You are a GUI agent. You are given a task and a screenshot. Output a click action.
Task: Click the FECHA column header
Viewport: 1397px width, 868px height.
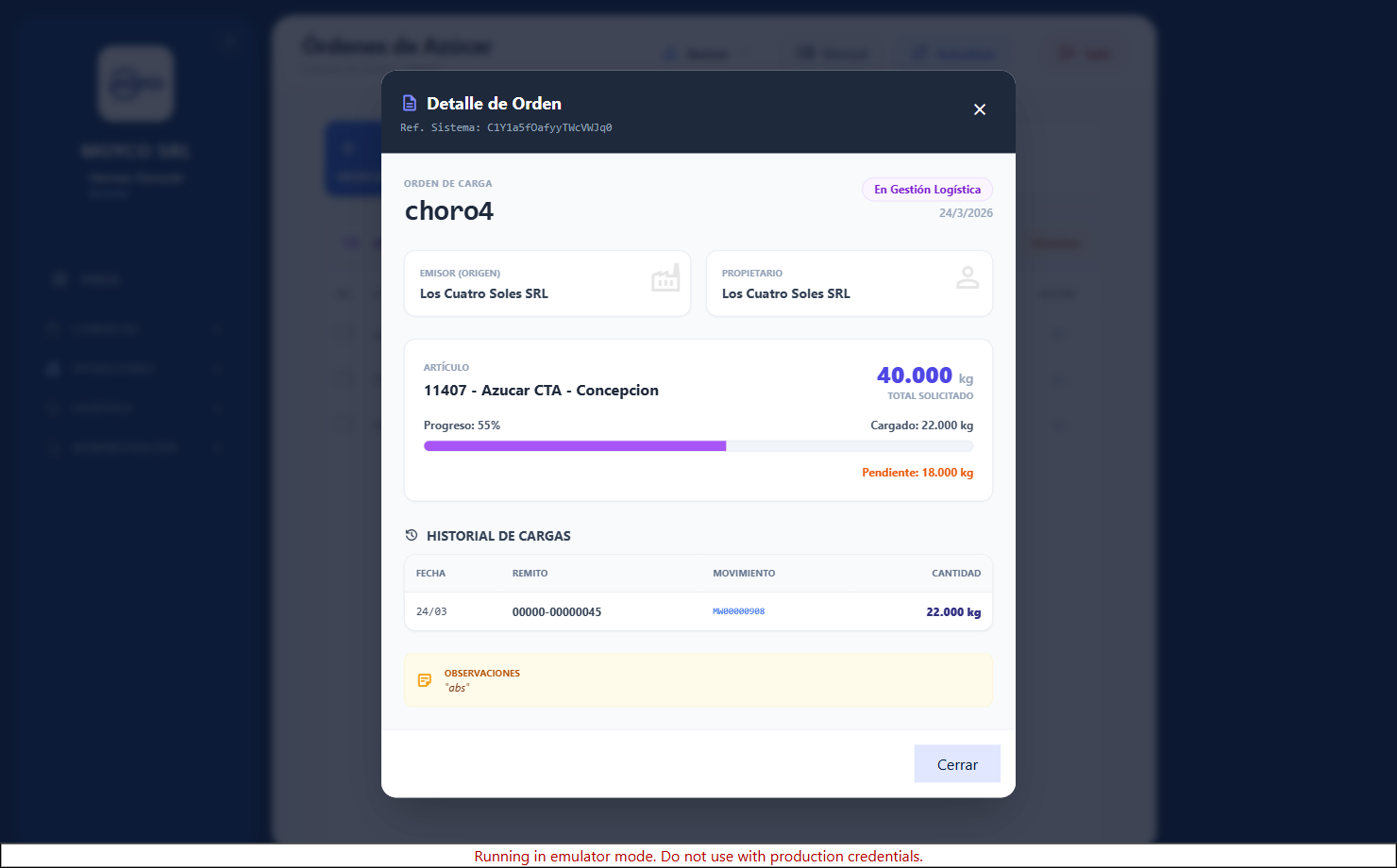[x=430, y=574]
